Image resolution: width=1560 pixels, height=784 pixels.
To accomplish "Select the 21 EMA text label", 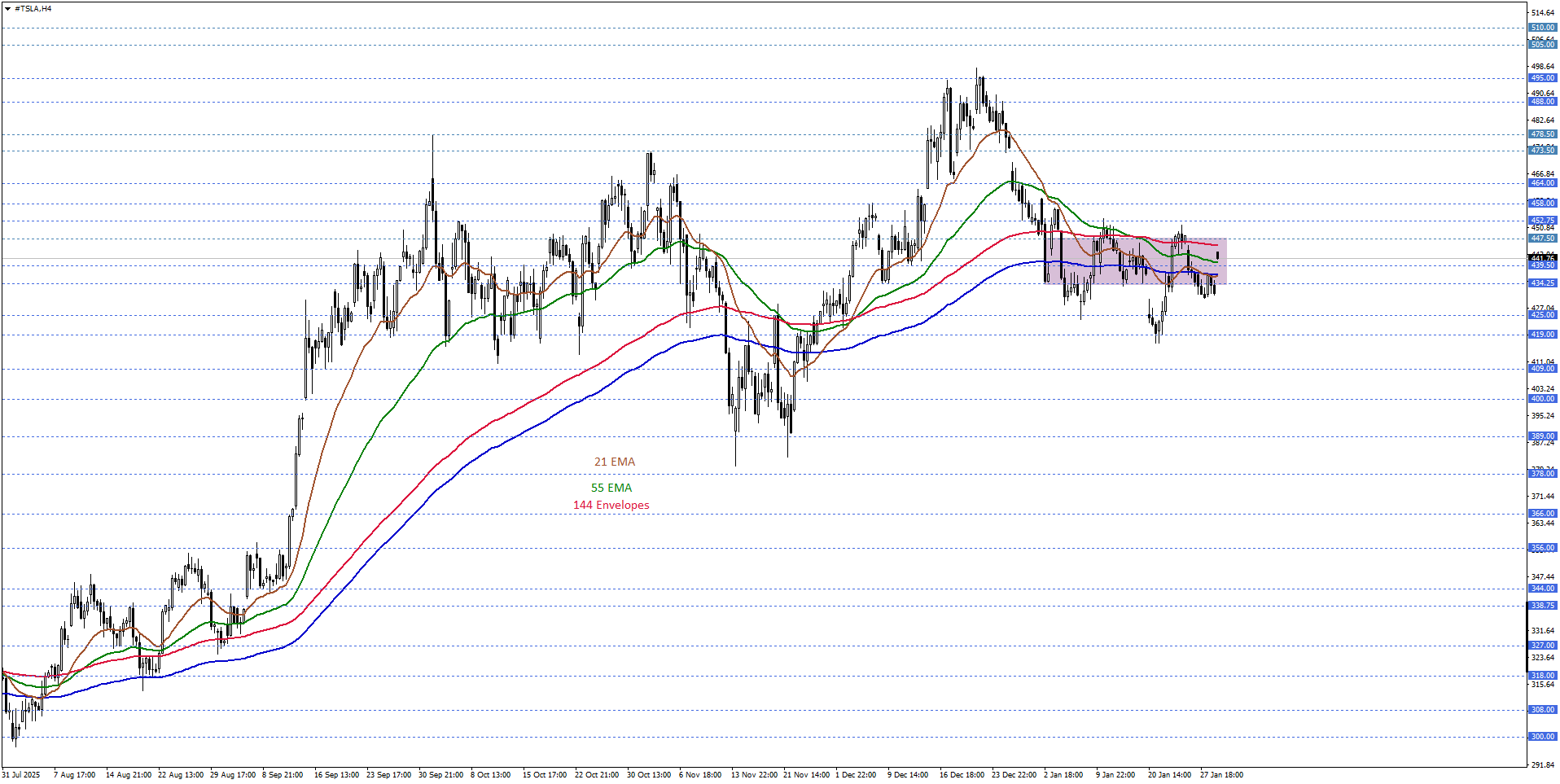I will tap(614, 462).
